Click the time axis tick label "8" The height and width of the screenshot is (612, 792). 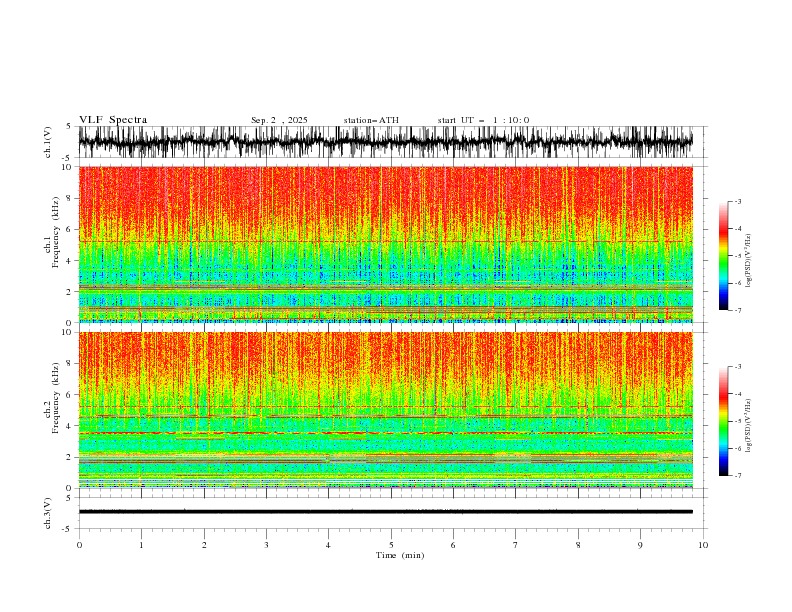coord(578,545)
